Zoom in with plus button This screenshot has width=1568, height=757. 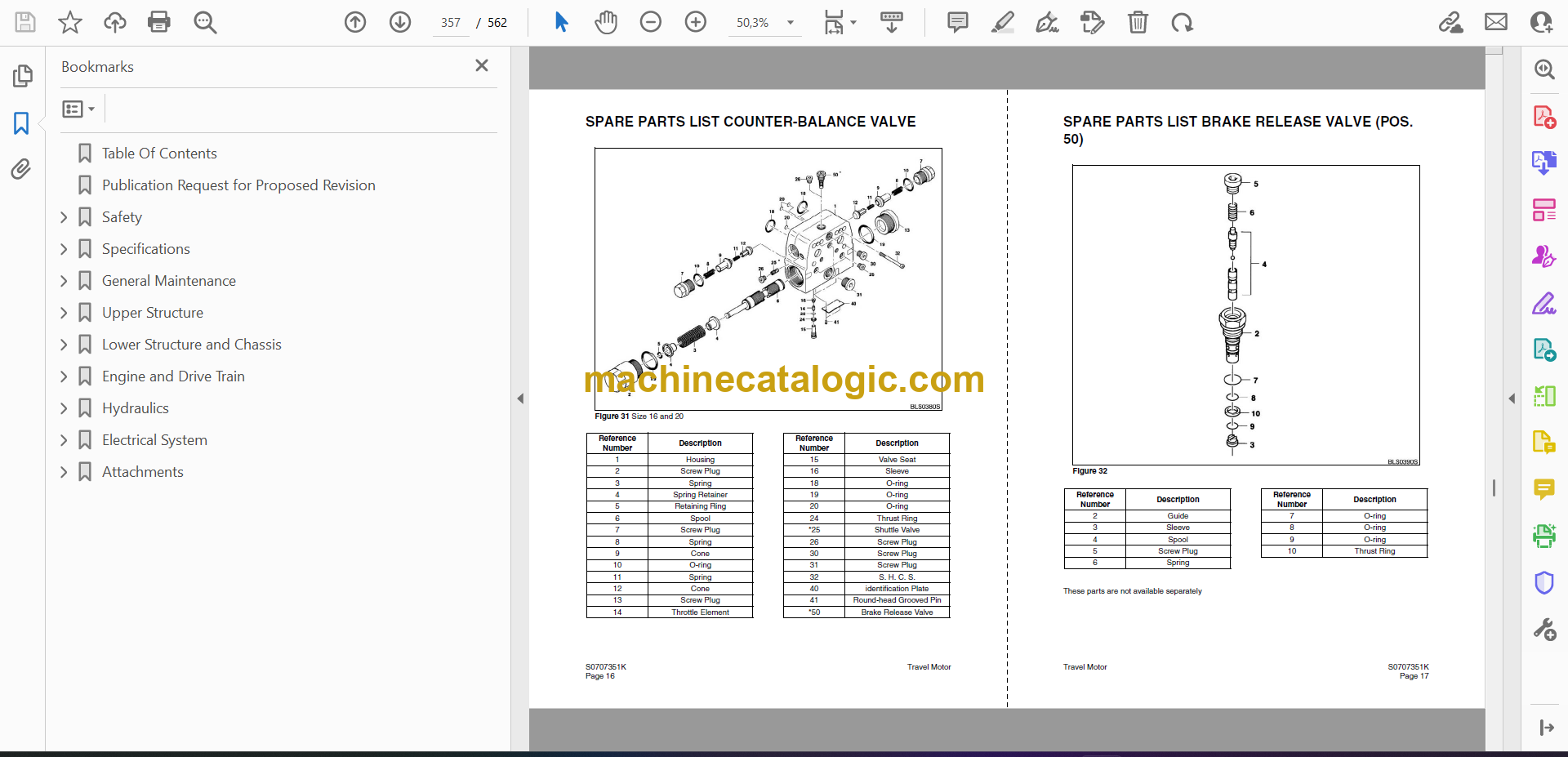[x=696, y=22]
